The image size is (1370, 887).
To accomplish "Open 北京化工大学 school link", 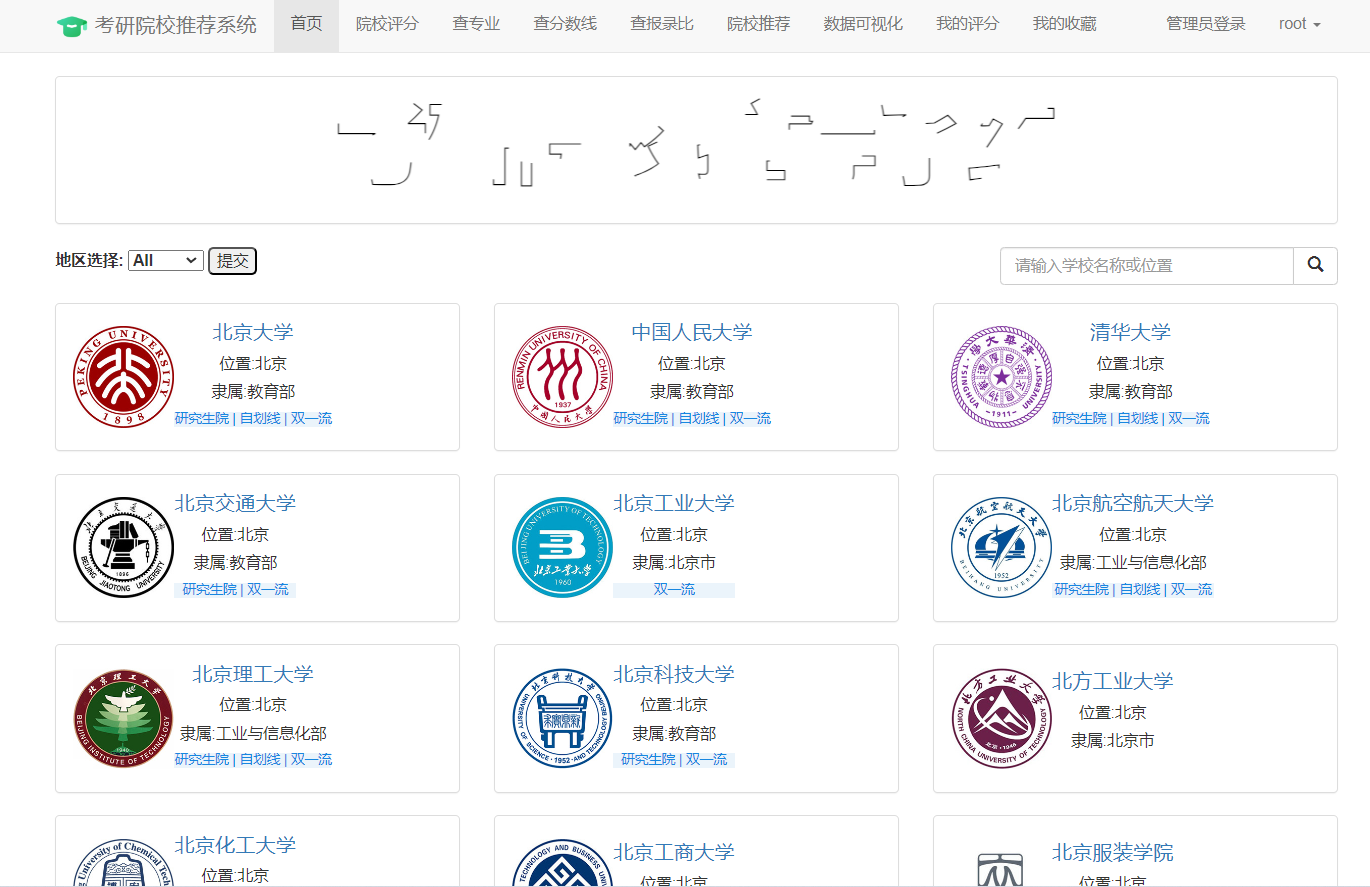I will [x=235, y=845].
